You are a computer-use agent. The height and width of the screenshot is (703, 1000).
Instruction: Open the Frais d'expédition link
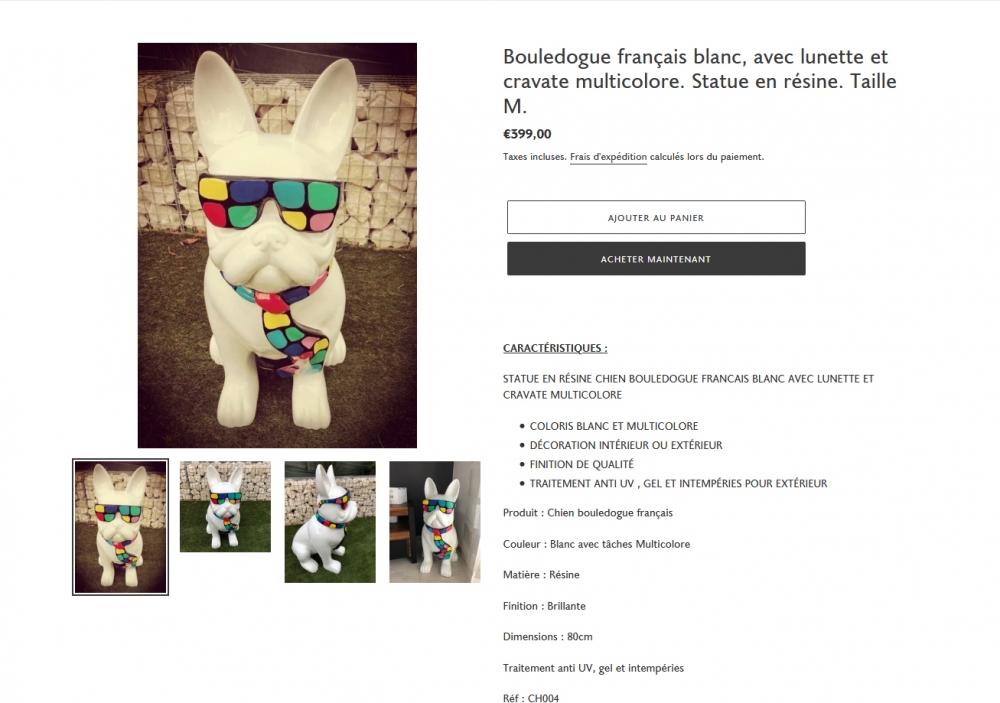tap(608, 157)
